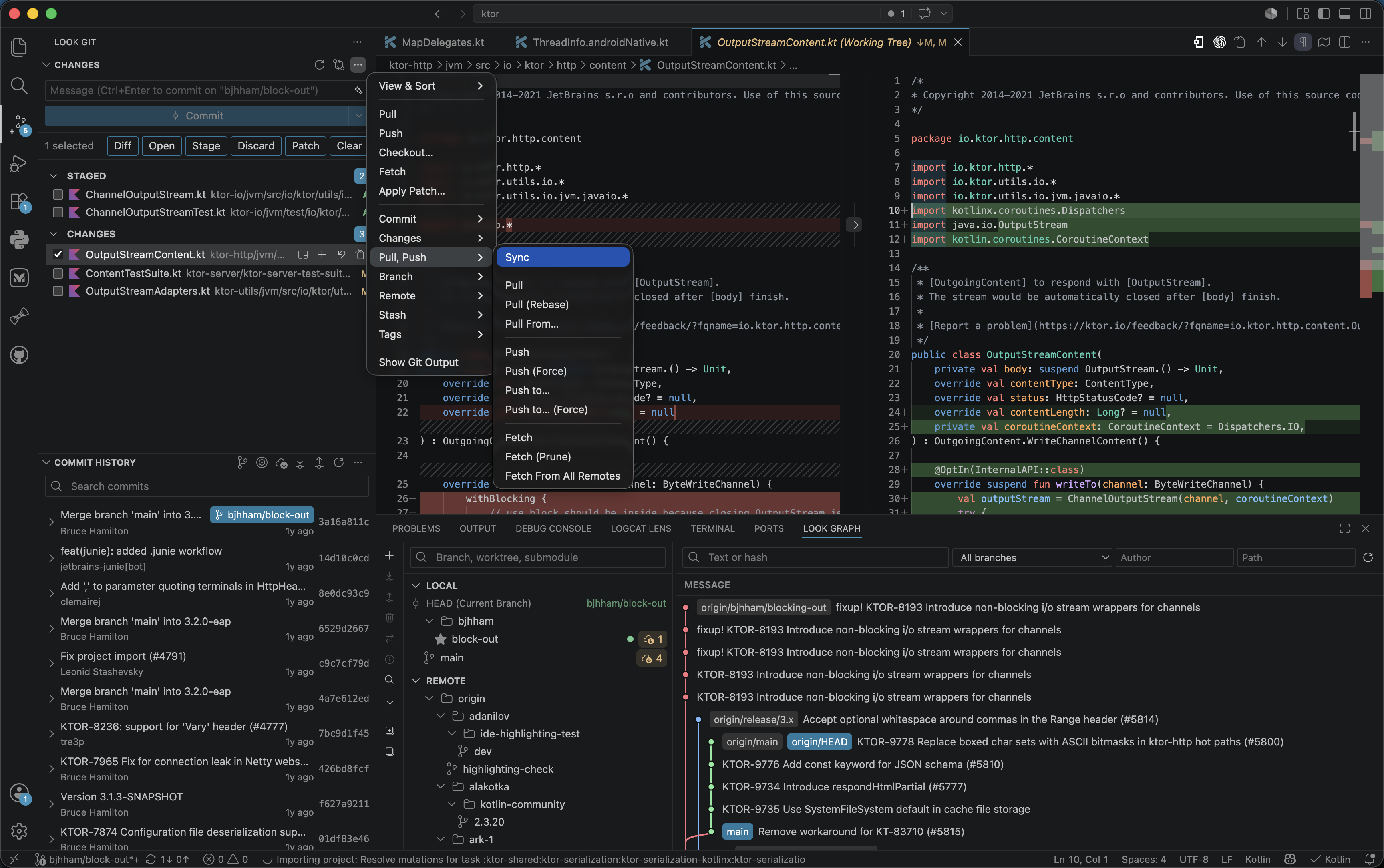Select Sync in the Pull, Push submenu
Screen dimensions: 1384x868
click(563, 257)
